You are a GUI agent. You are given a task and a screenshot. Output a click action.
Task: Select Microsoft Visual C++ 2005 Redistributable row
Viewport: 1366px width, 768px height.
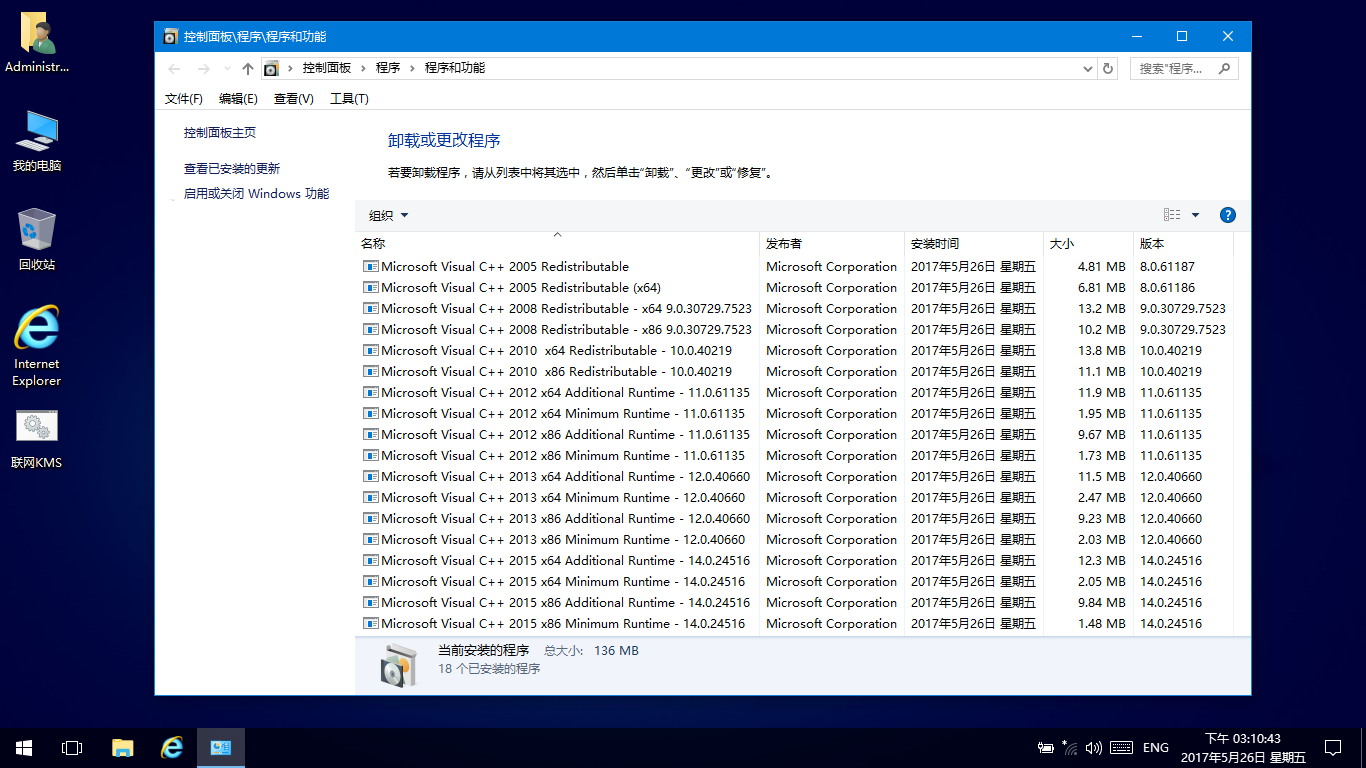click(x=796, y=267)
